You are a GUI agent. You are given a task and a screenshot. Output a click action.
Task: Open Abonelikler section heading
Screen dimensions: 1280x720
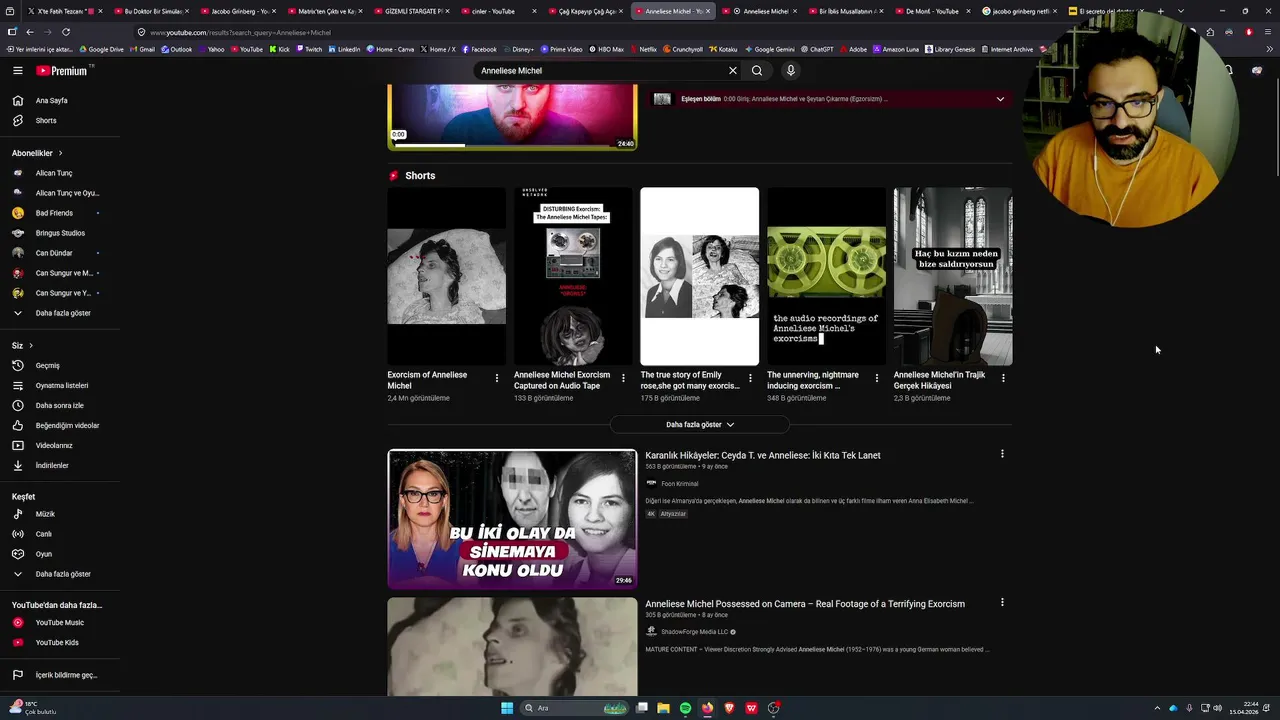37,153
